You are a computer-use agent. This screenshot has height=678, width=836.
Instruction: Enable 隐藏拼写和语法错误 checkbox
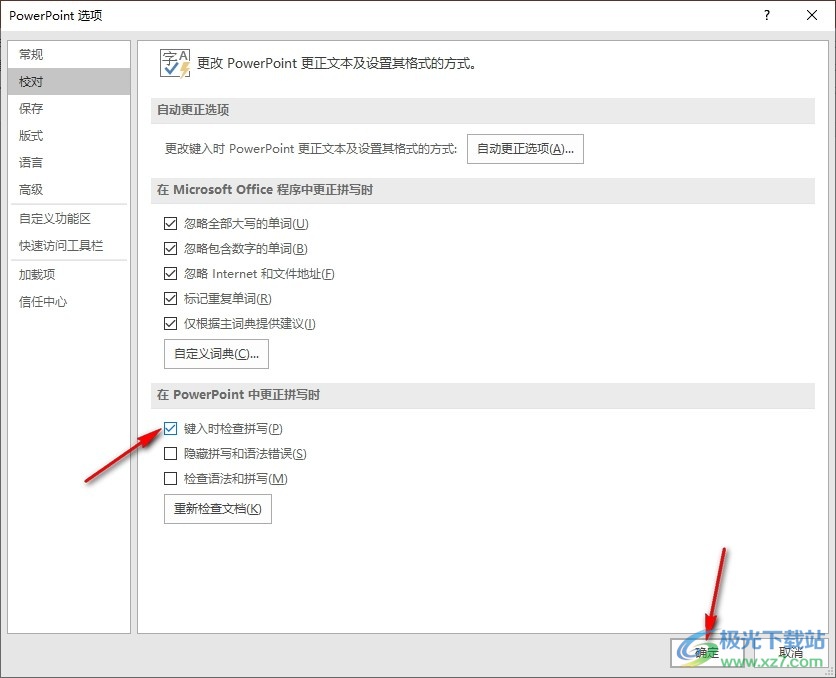(170, 454)
